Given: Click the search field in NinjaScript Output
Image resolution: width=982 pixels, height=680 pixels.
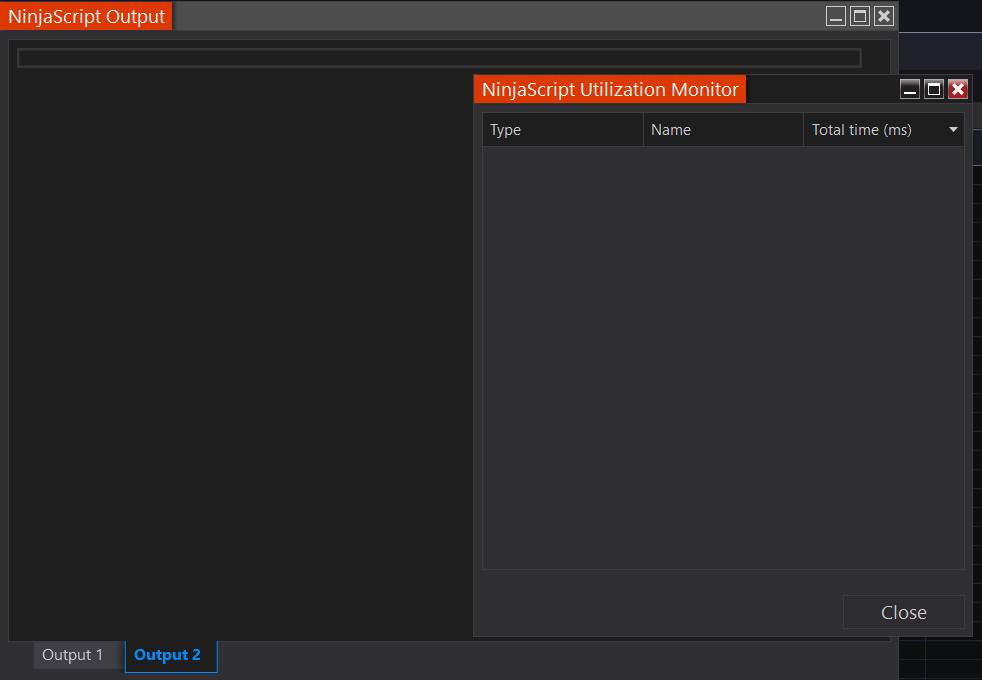Looking at the screenshot, I should (x=439, y=58).
